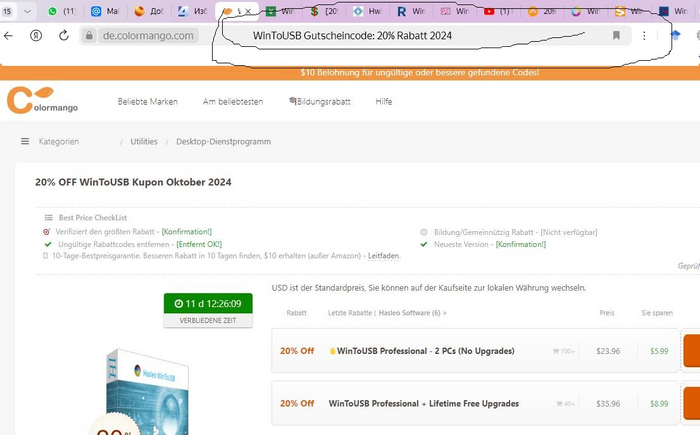Click the $35.96 price
This screenshot has width=700, height=435.
point(608,404)
